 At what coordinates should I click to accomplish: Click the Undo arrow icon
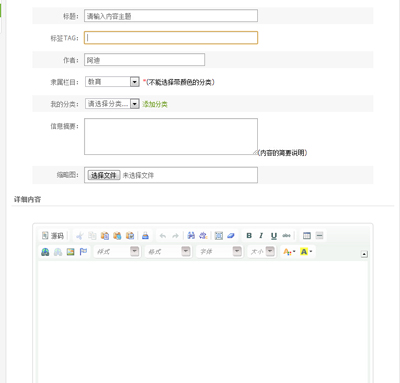tap(163, 236)
